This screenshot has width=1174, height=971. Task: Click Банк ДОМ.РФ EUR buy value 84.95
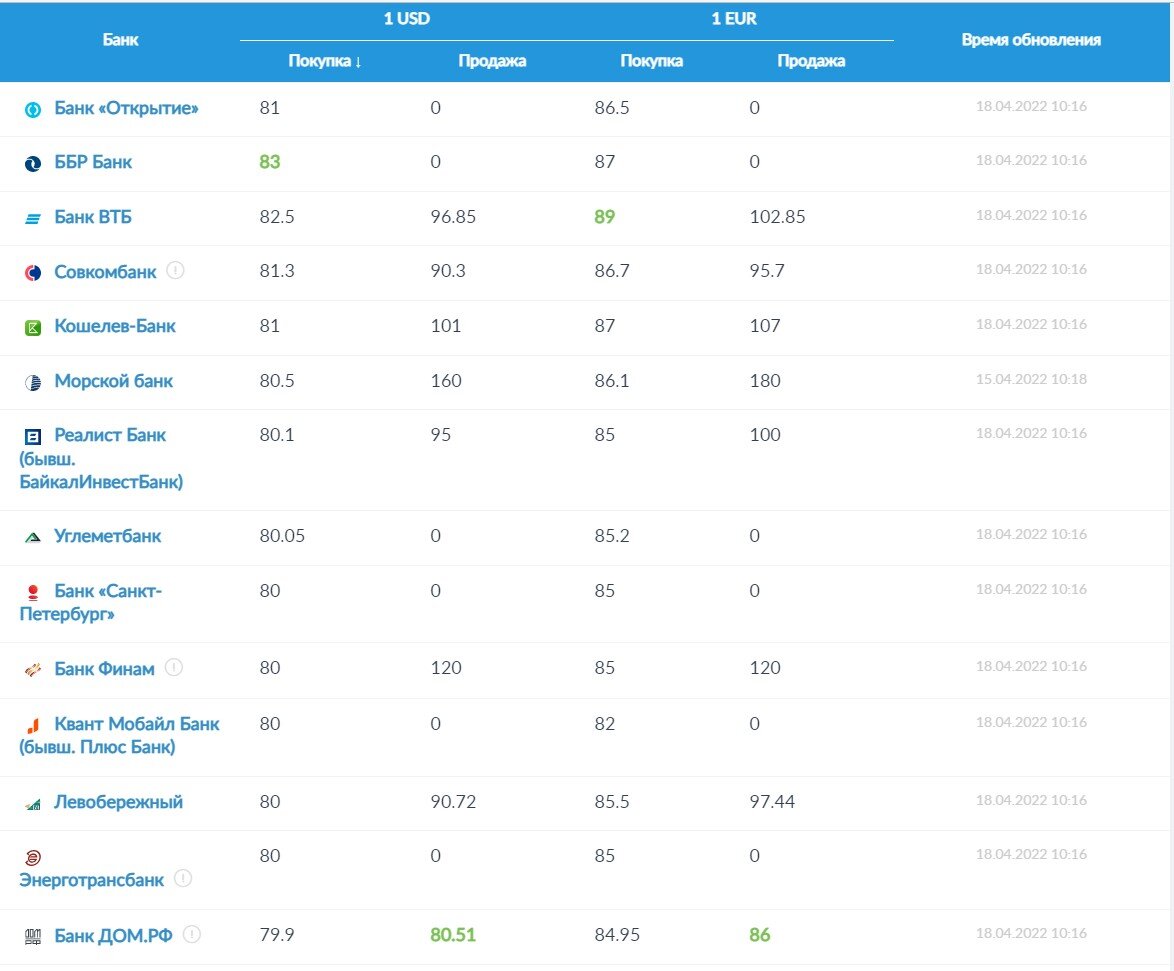coord(617,934)
